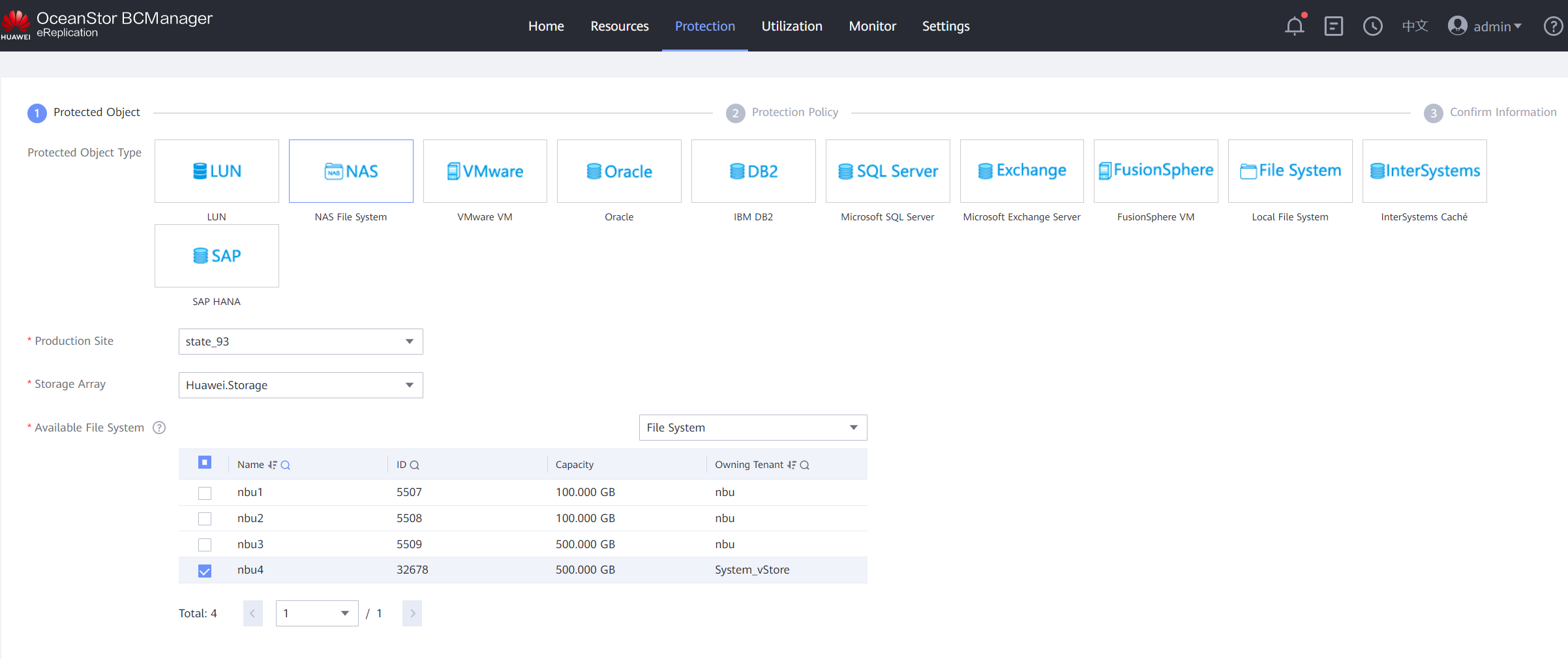Open the admin user account menu
Viewport: 1568px width, 659px height.
(x=1485, y=26)
